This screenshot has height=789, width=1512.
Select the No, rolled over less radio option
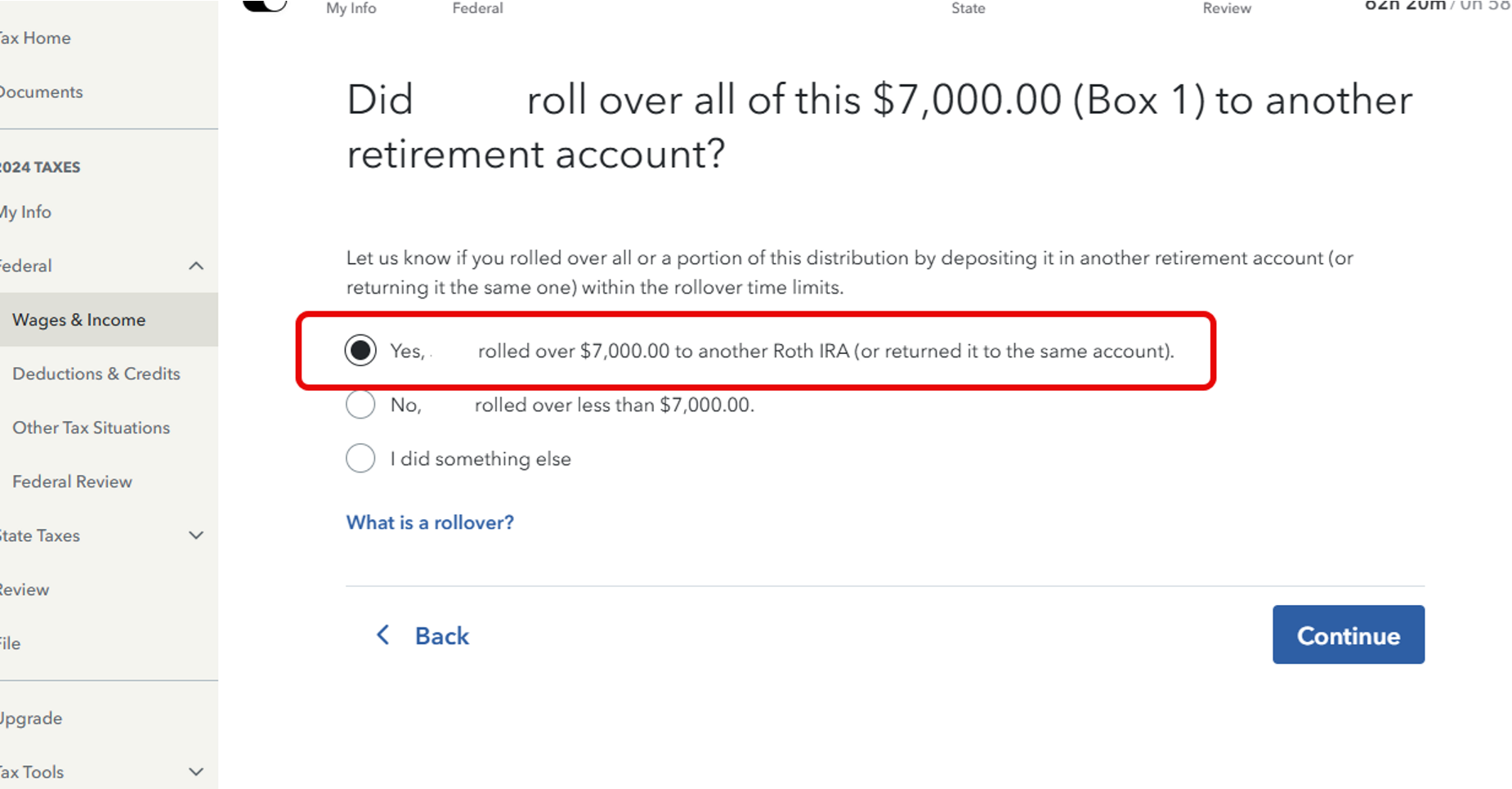pyautogui.click(x=360, y=404)
